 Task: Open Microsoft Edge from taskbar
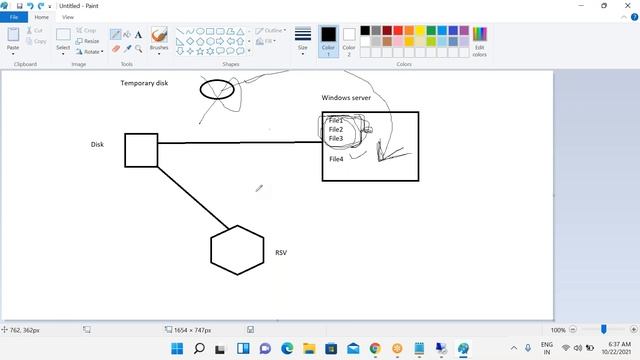pyautogui.click(x=287, y=349)
